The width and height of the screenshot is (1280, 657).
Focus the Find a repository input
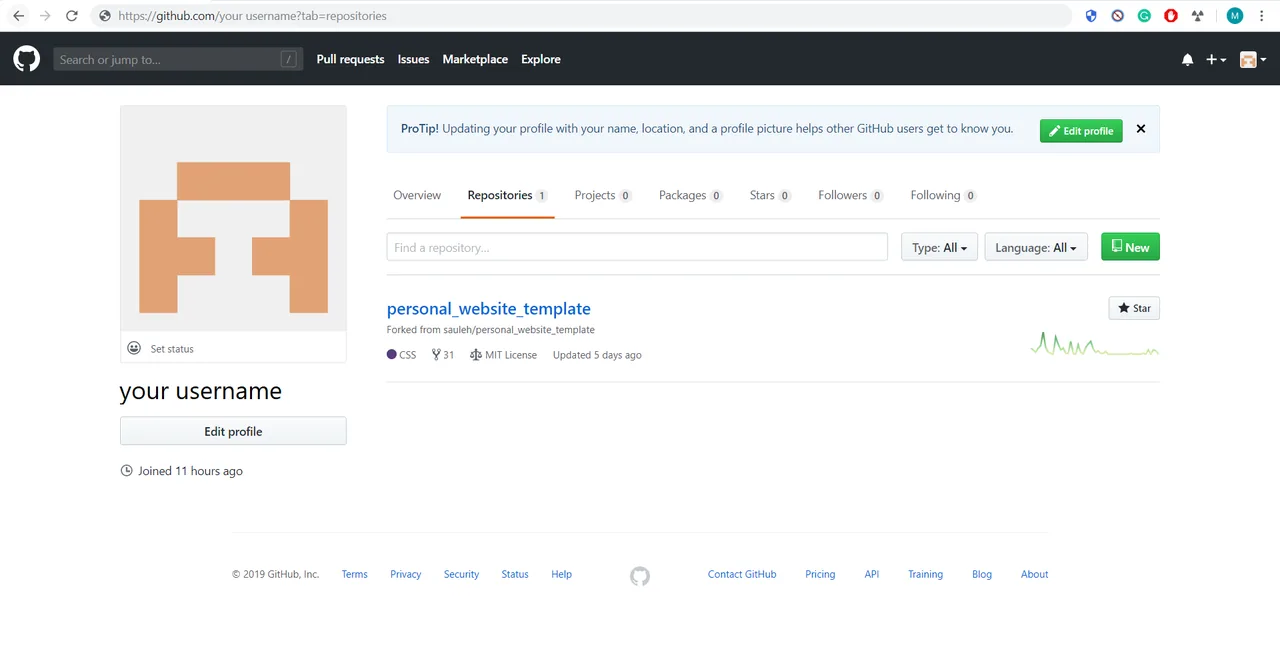pyautogui.click(x=637, y=247)
